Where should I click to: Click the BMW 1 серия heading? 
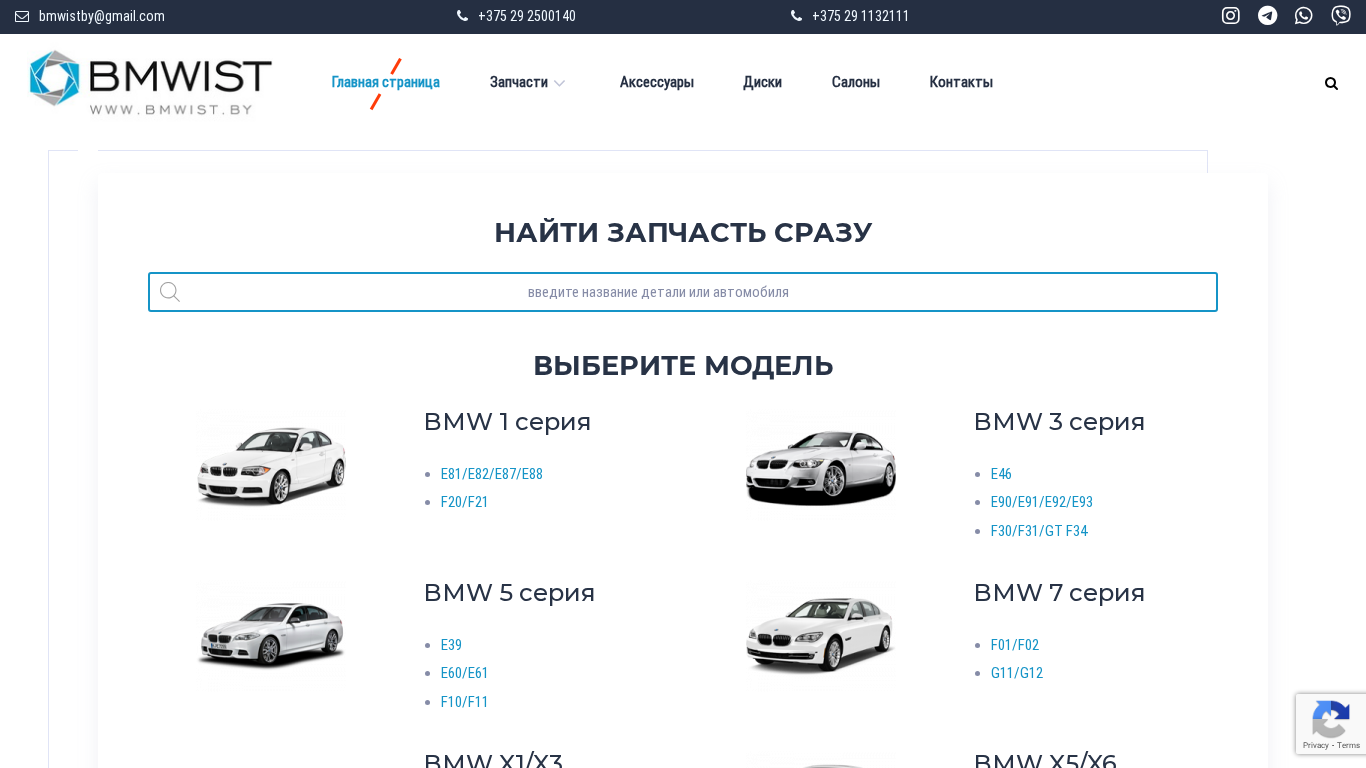coord(507,422)
